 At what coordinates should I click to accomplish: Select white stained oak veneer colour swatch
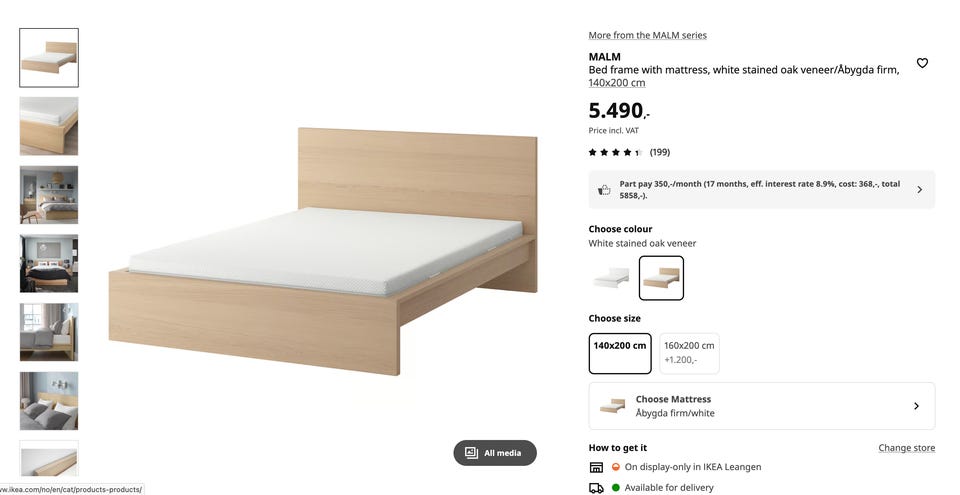click(661, 278)
